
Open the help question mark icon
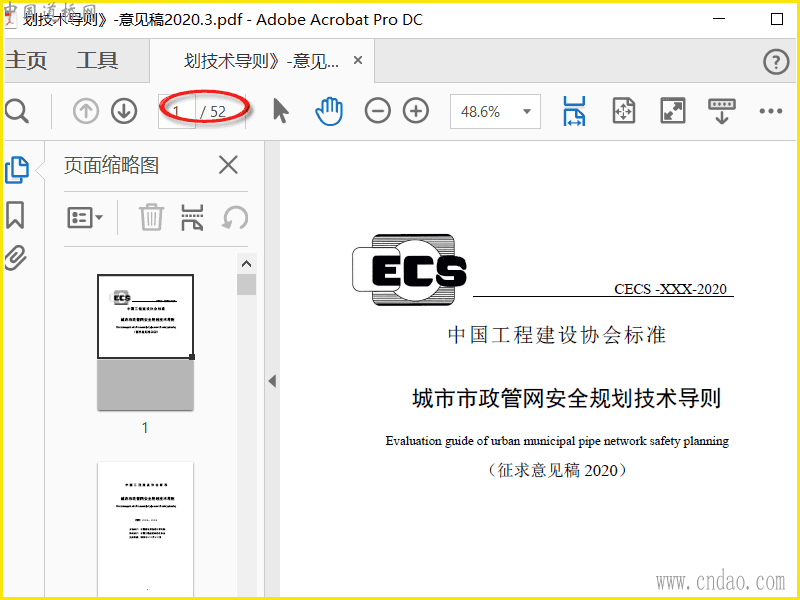pos(776,62)
